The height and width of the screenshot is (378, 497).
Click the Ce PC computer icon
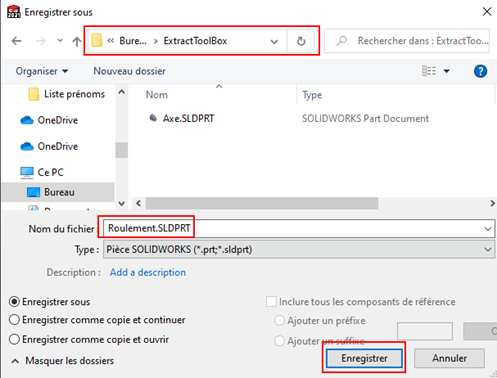click(27, 172)
